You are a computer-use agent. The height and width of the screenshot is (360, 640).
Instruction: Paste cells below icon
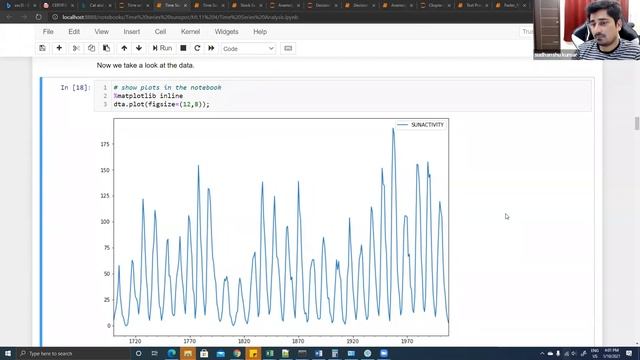106,48
